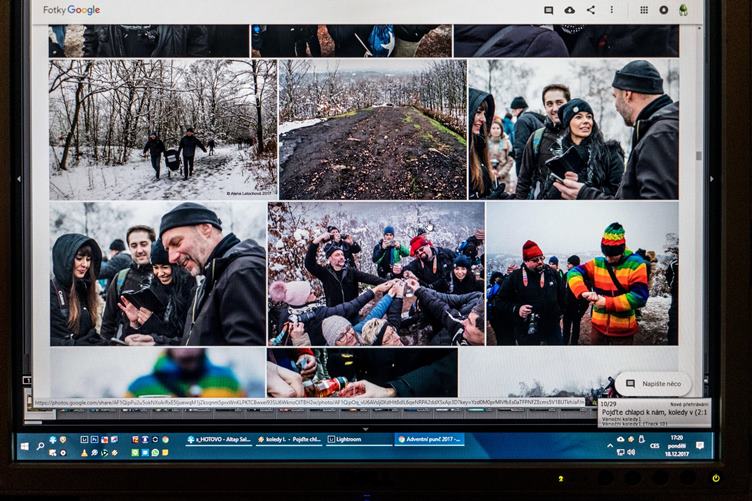Open the muddy field path photo

373,129
